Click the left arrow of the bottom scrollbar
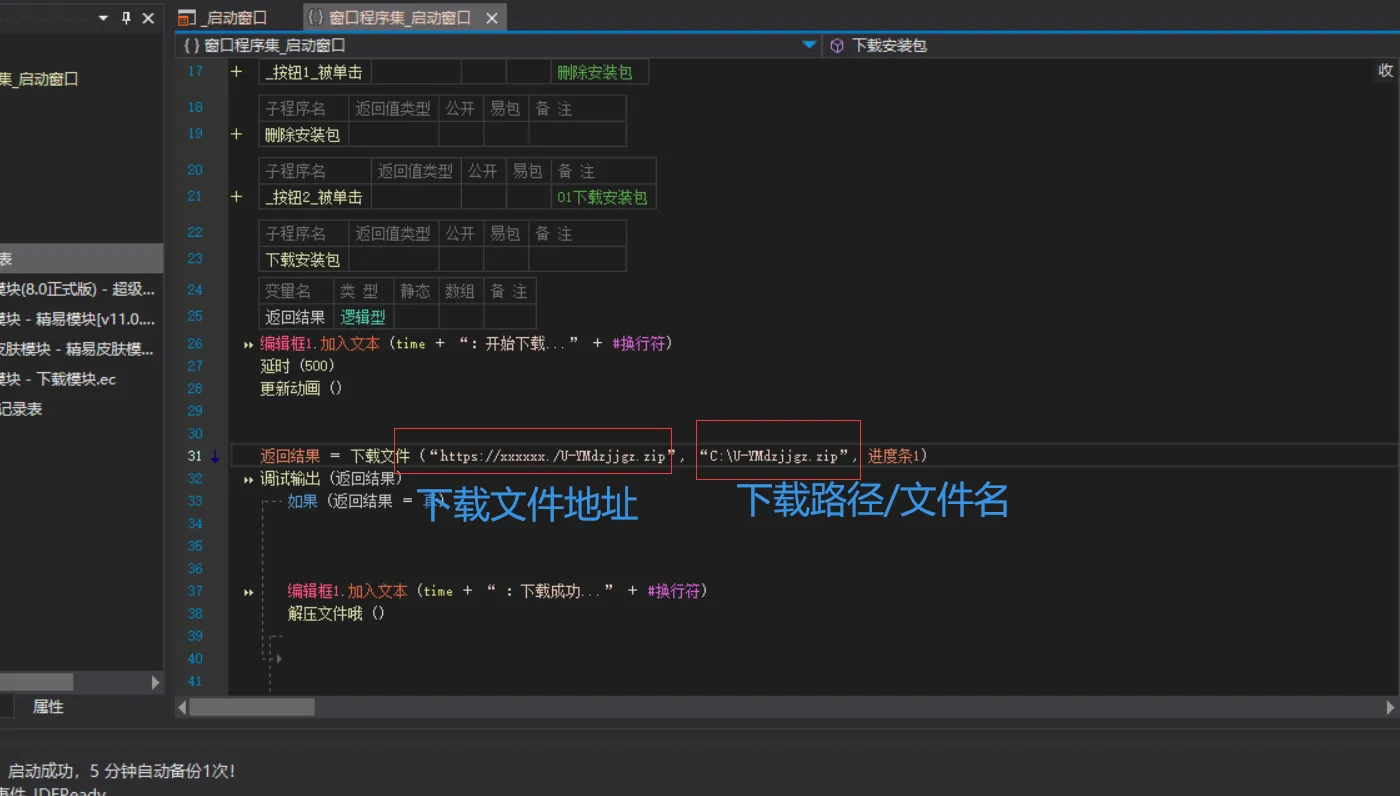The height and width of the screenshot is (796, 1400). (181, 706)
